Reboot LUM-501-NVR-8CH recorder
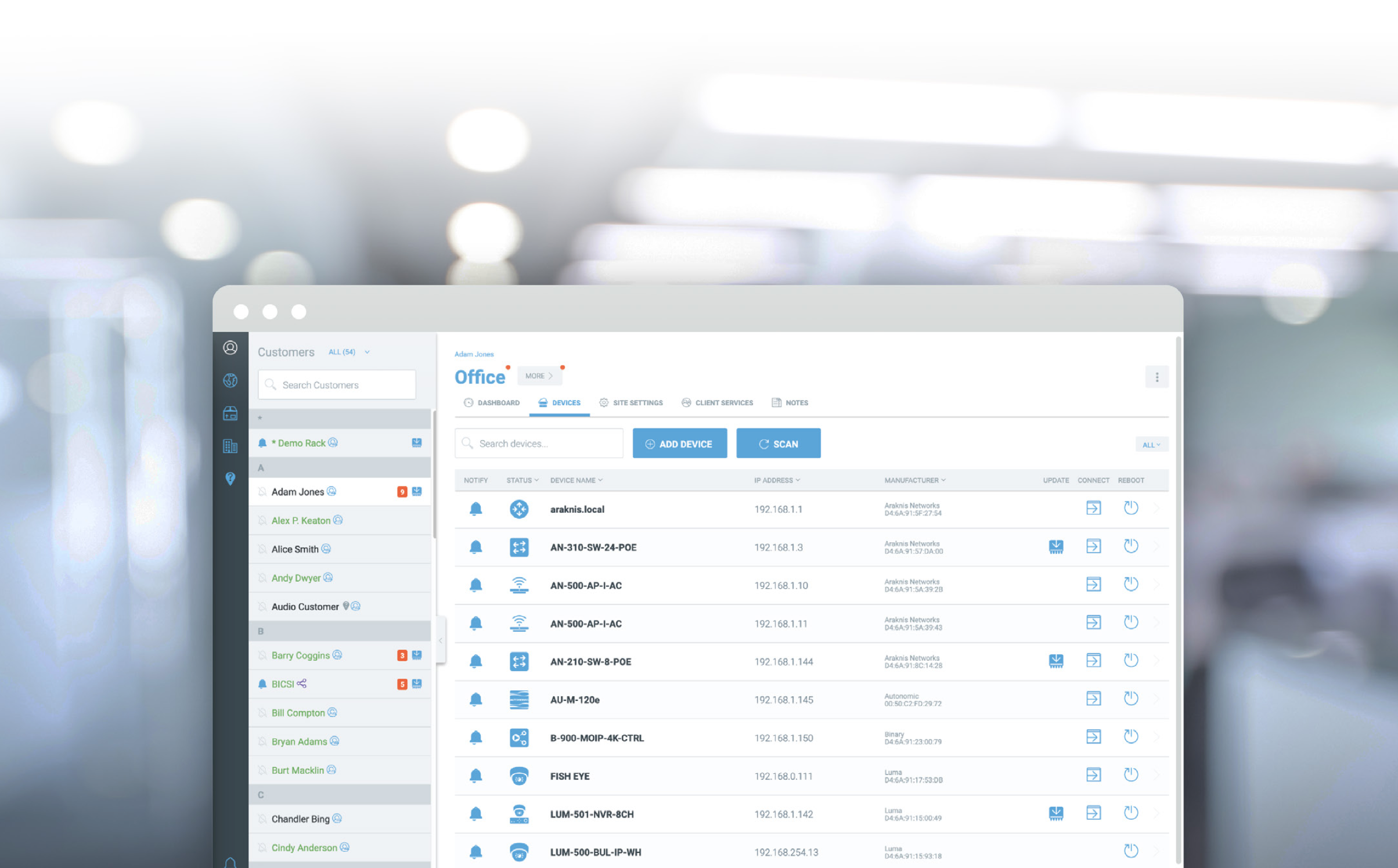The image size is (1398, 868). tap(1131, 813)
